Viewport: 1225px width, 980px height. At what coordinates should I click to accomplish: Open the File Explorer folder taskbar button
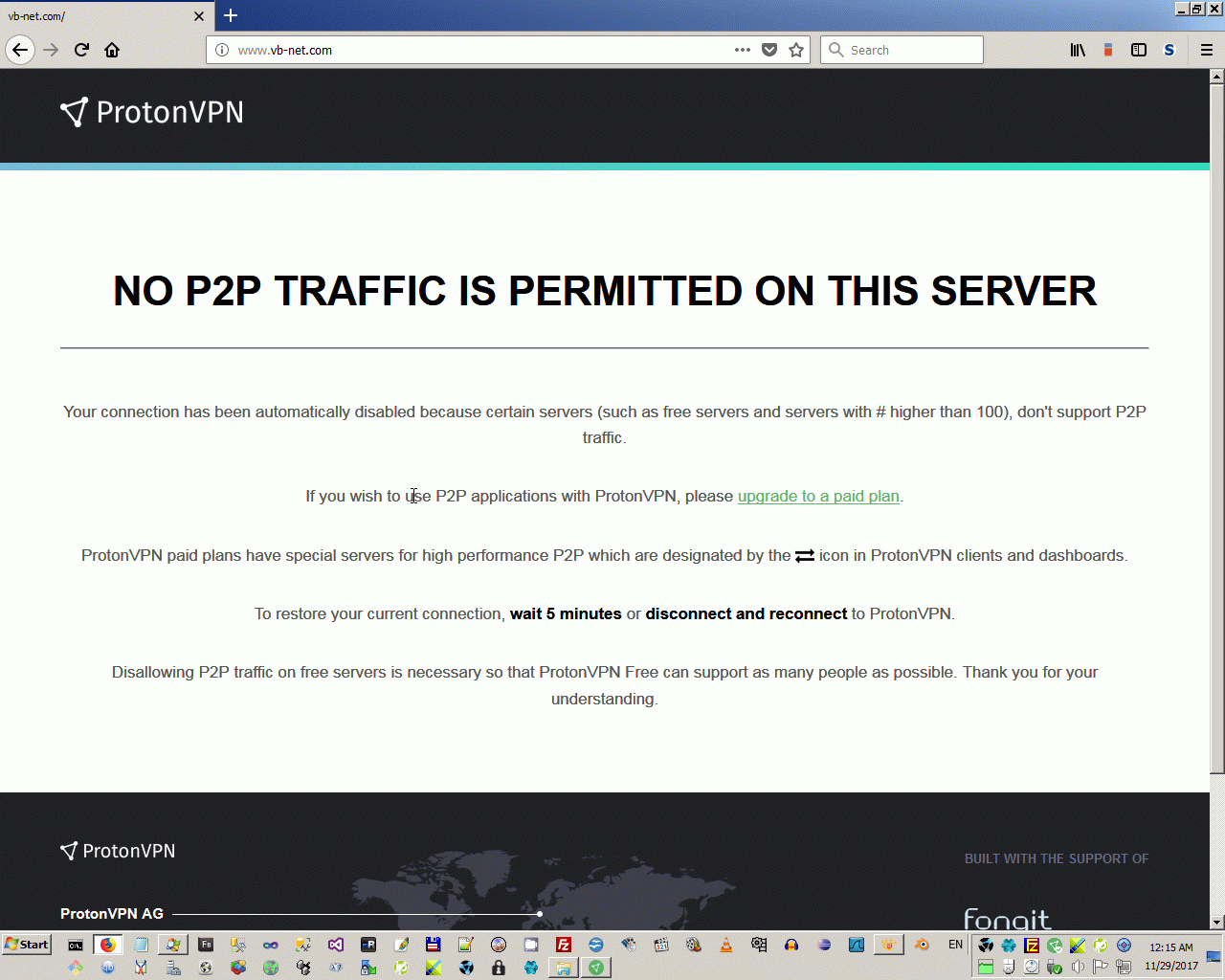pyautogui.click(x=564, y=968)
